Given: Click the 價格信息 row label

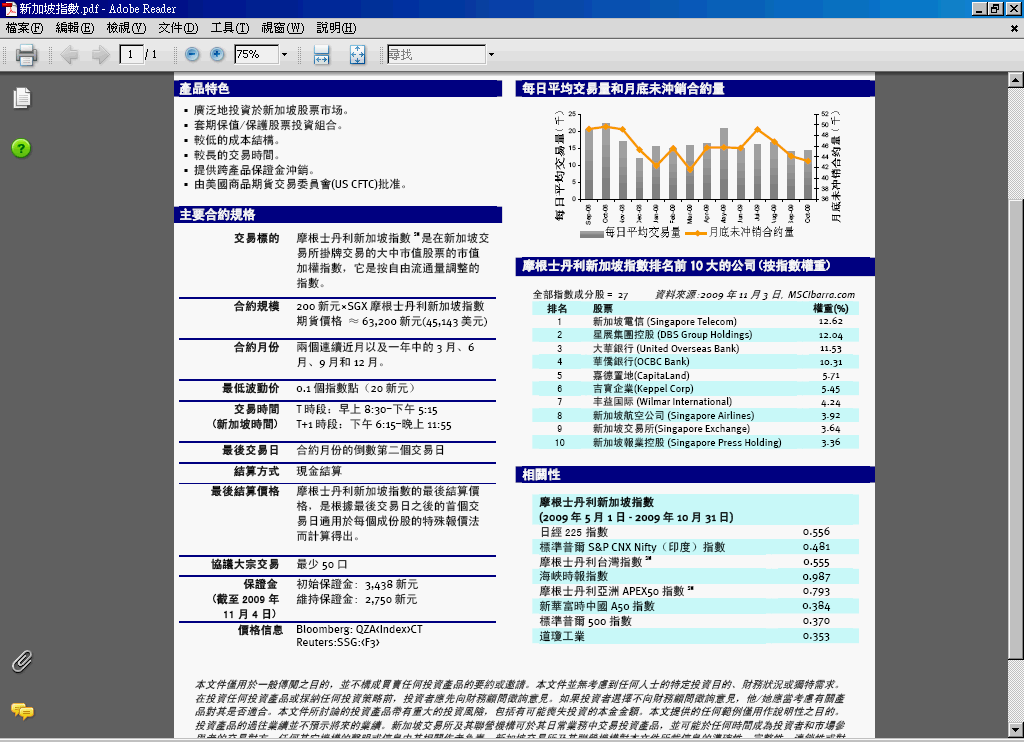Looking at the screenshot, I should pyautogui.click(x=261, y=630).
